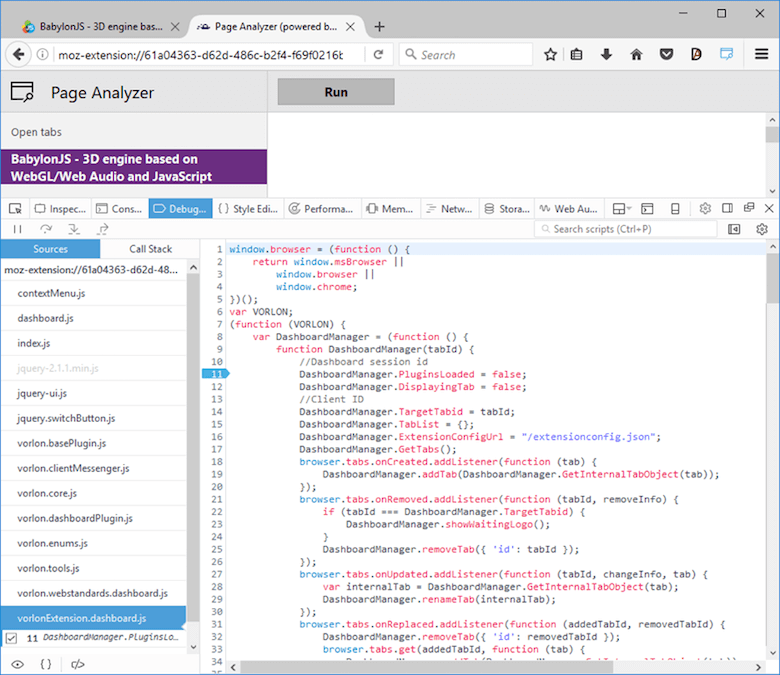780x675 pixels.
Task: Click the Run button
Action: pos(336,92)
